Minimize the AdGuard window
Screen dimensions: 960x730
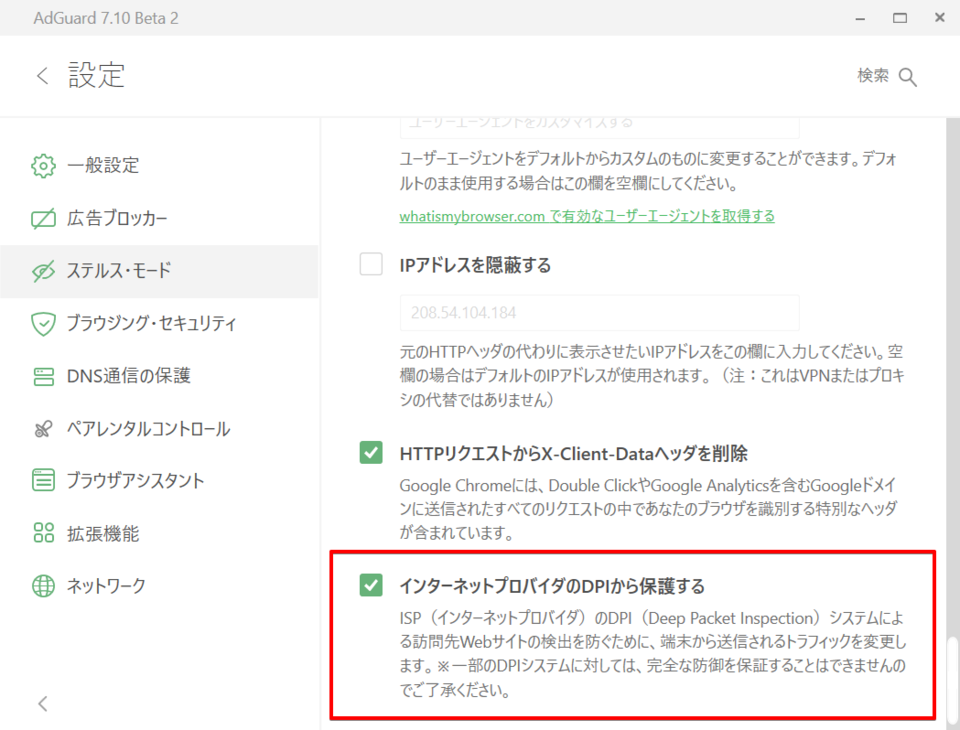coord(860,18)
